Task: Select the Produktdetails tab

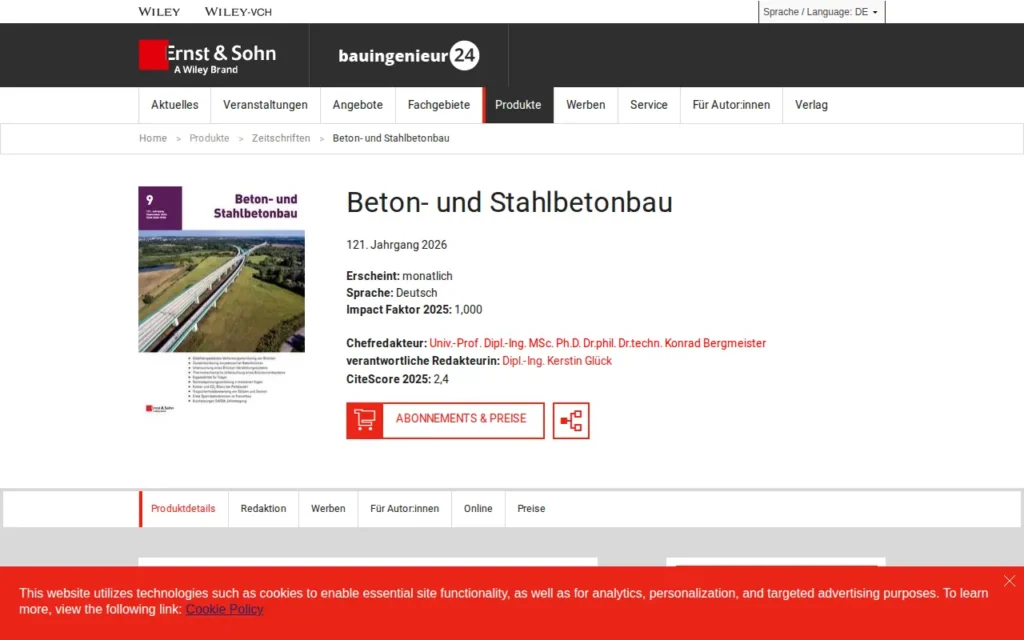Action: pos(183,509)
